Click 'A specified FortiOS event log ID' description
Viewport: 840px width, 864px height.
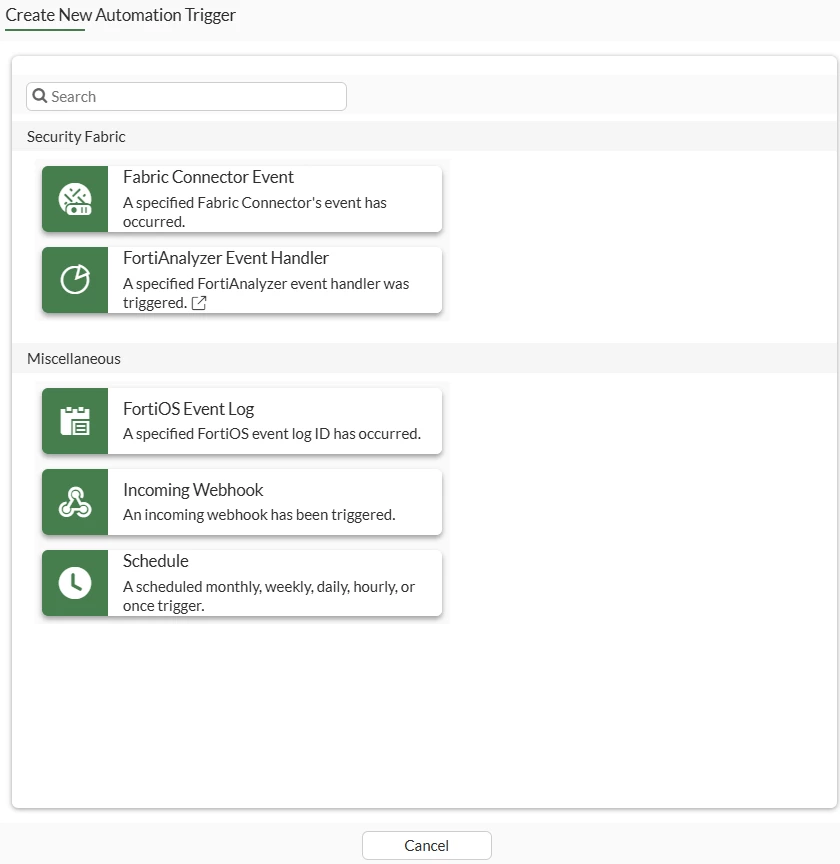pyautogui.click(x=272, y=434)
